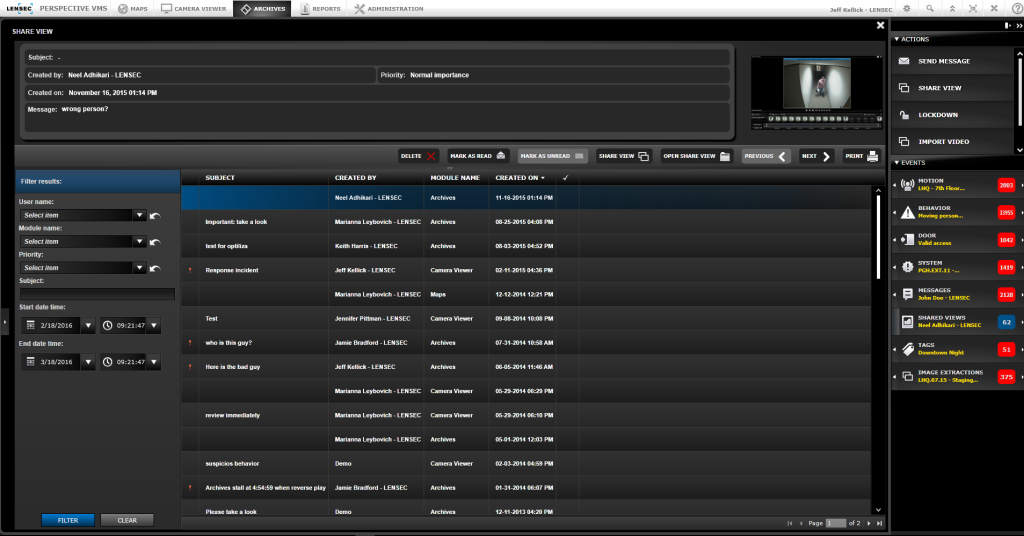This screenshot has height=536, width=1024.
Task: Open the User name dropdown
Action: click(139, 215)
